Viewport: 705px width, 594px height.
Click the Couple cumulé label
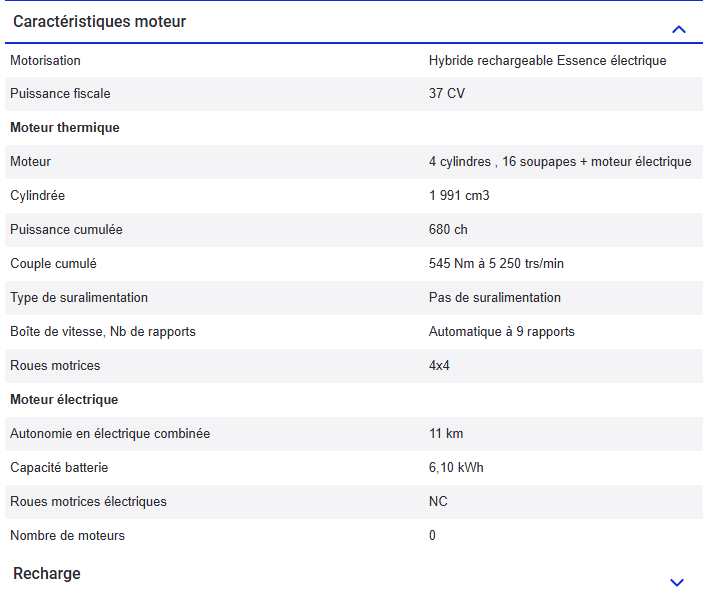53,264
